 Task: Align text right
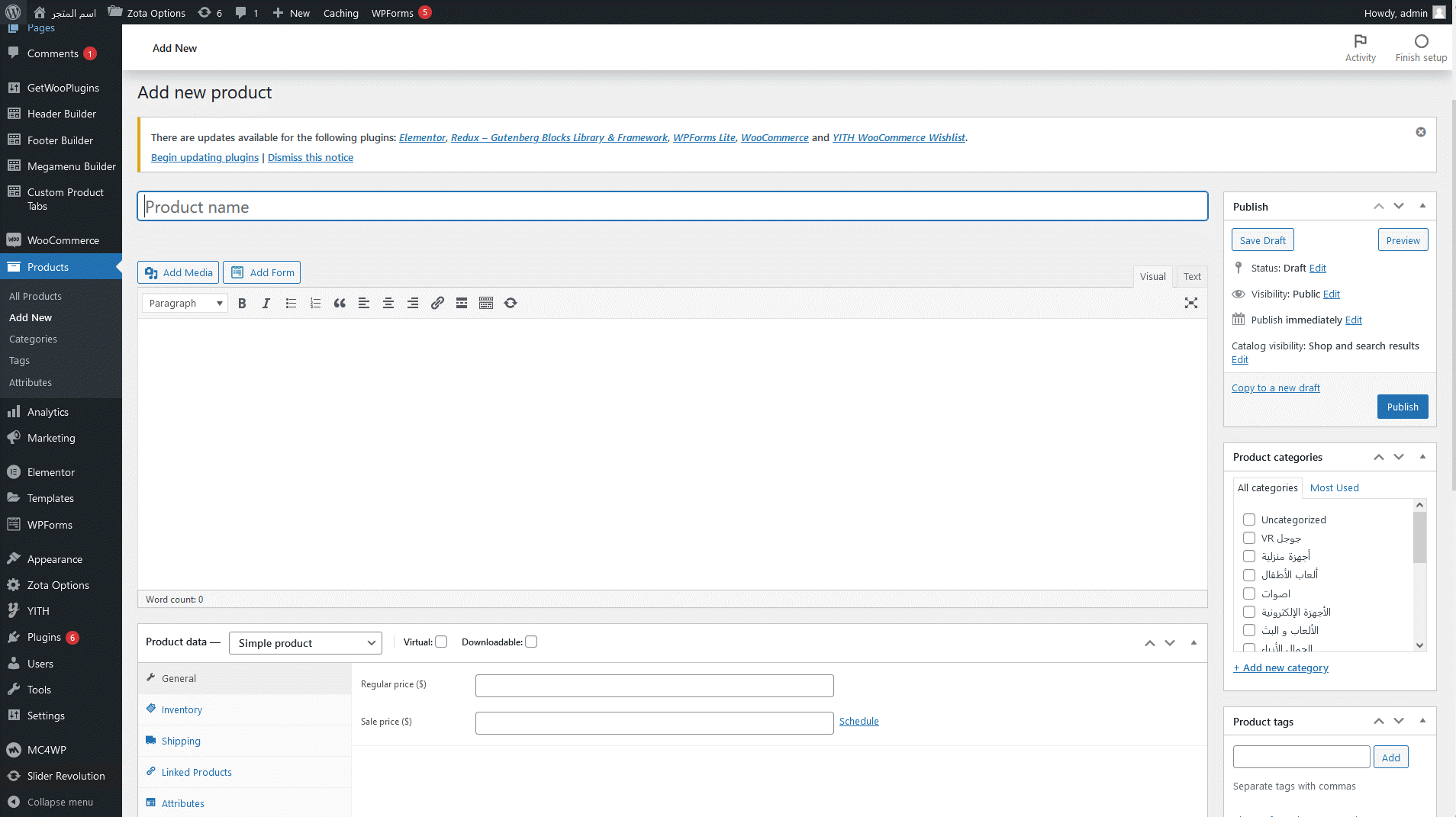click(413, 303)
